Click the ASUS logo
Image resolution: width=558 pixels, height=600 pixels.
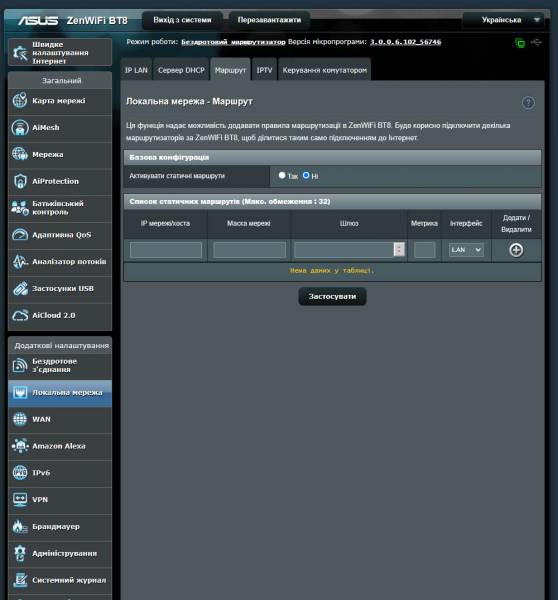pos(38,20)
